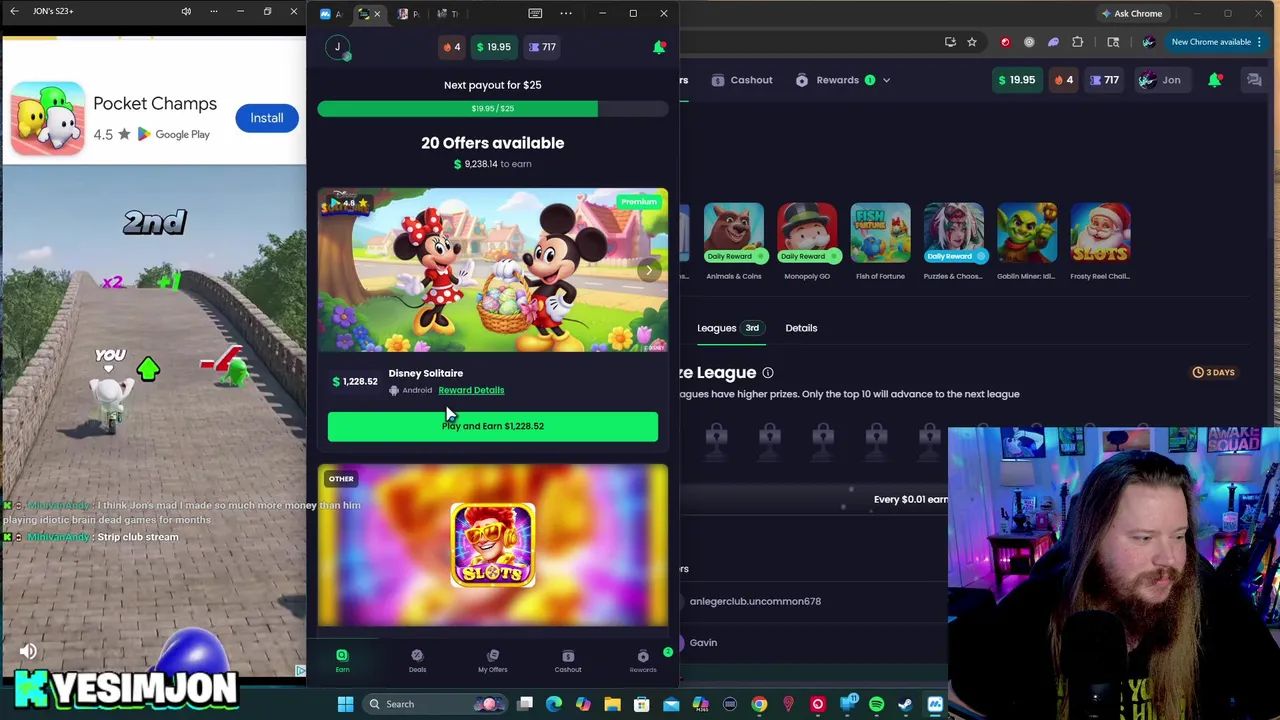The image size is (1280, 720).
Task: Click the streak flame counter showing 4
Action: pyautogui.click(x=451, y=47)
